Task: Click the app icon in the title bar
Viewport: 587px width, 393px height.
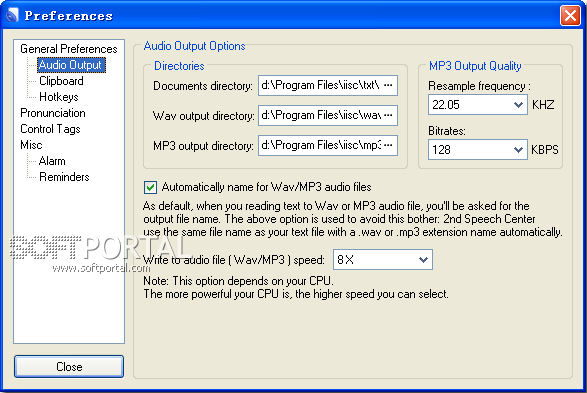Action: point(12,15)
